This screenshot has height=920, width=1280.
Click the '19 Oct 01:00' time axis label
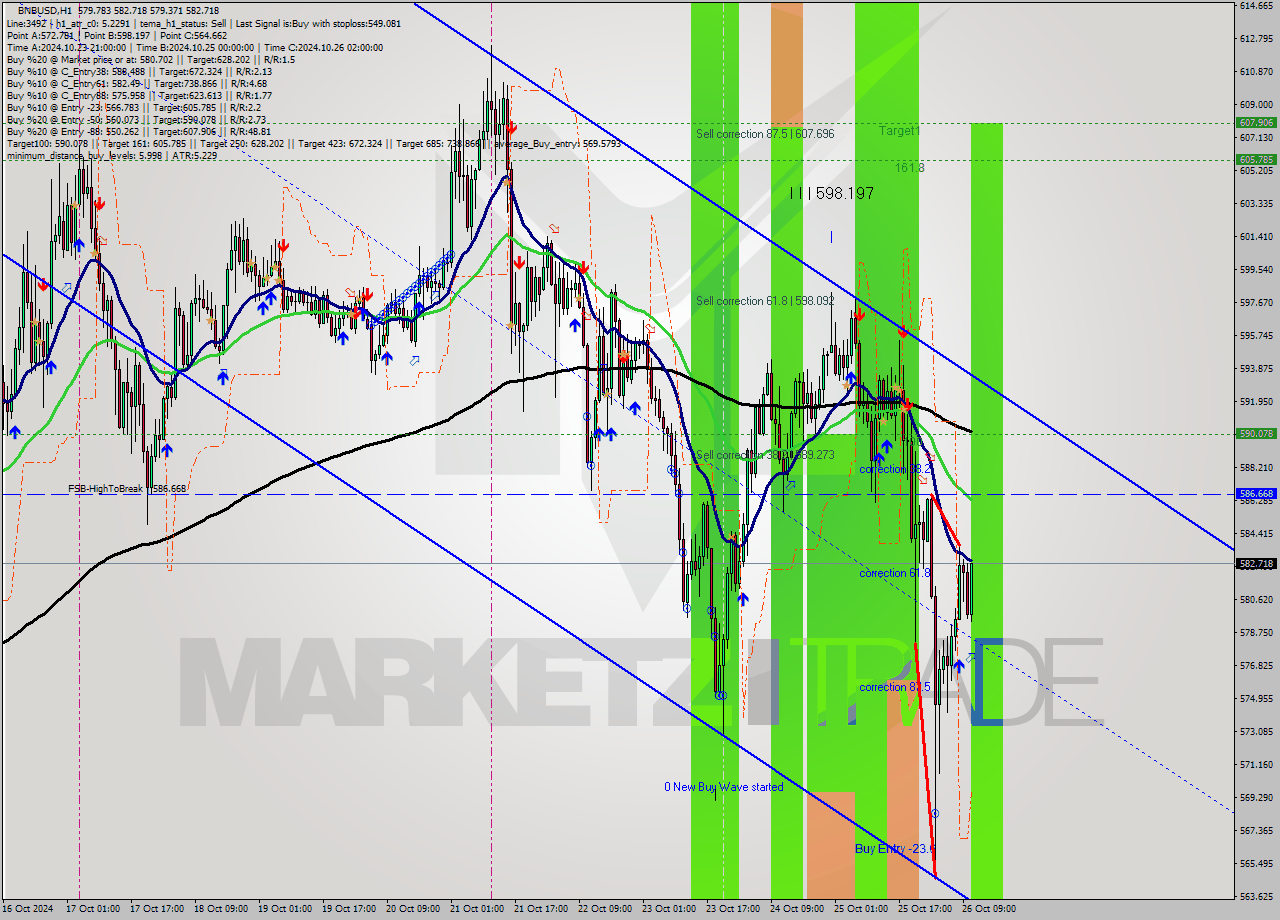click(x=285, y=909)
